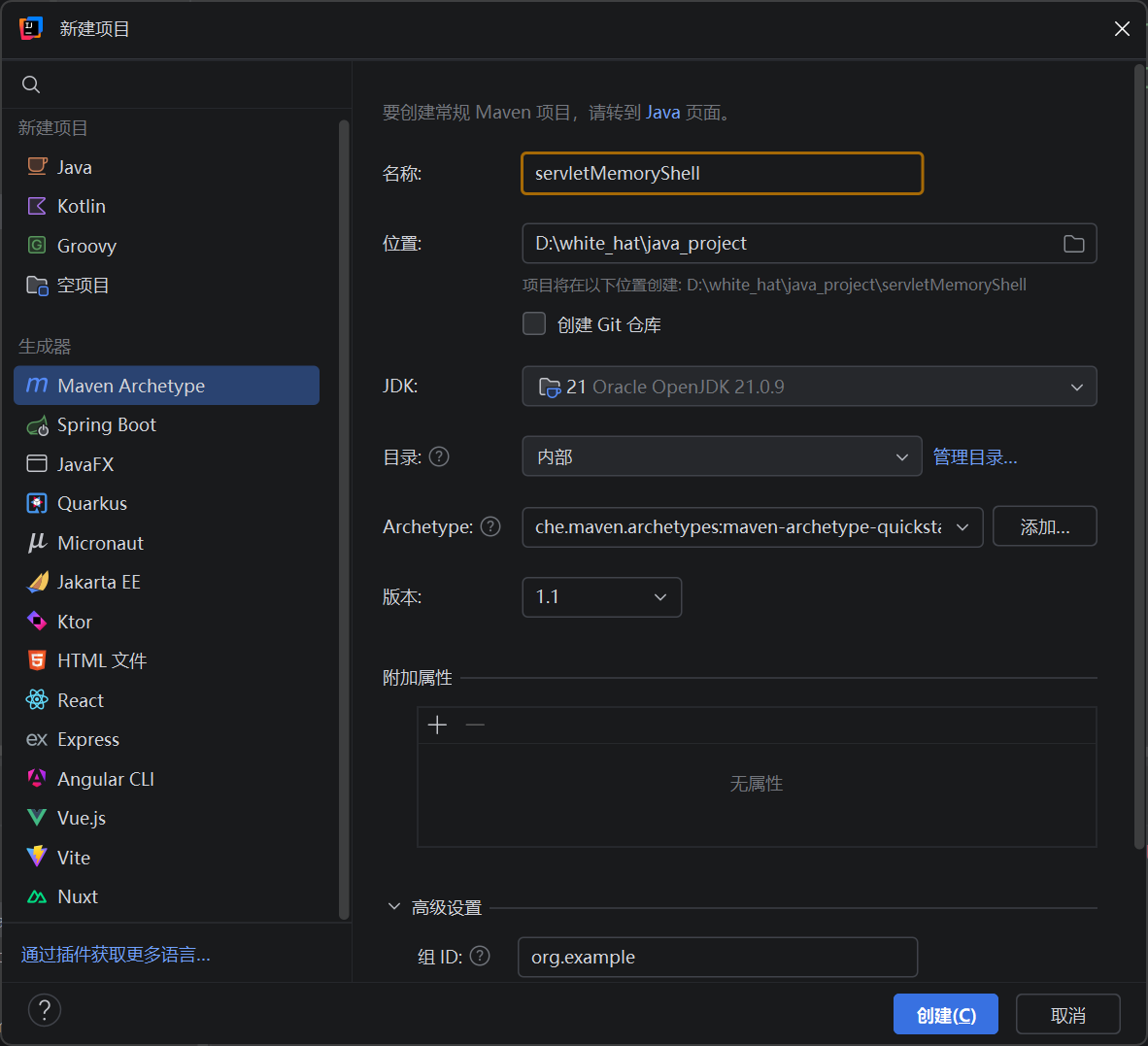
Task: Open the 管理目录... link
Action: coord(974,456)
